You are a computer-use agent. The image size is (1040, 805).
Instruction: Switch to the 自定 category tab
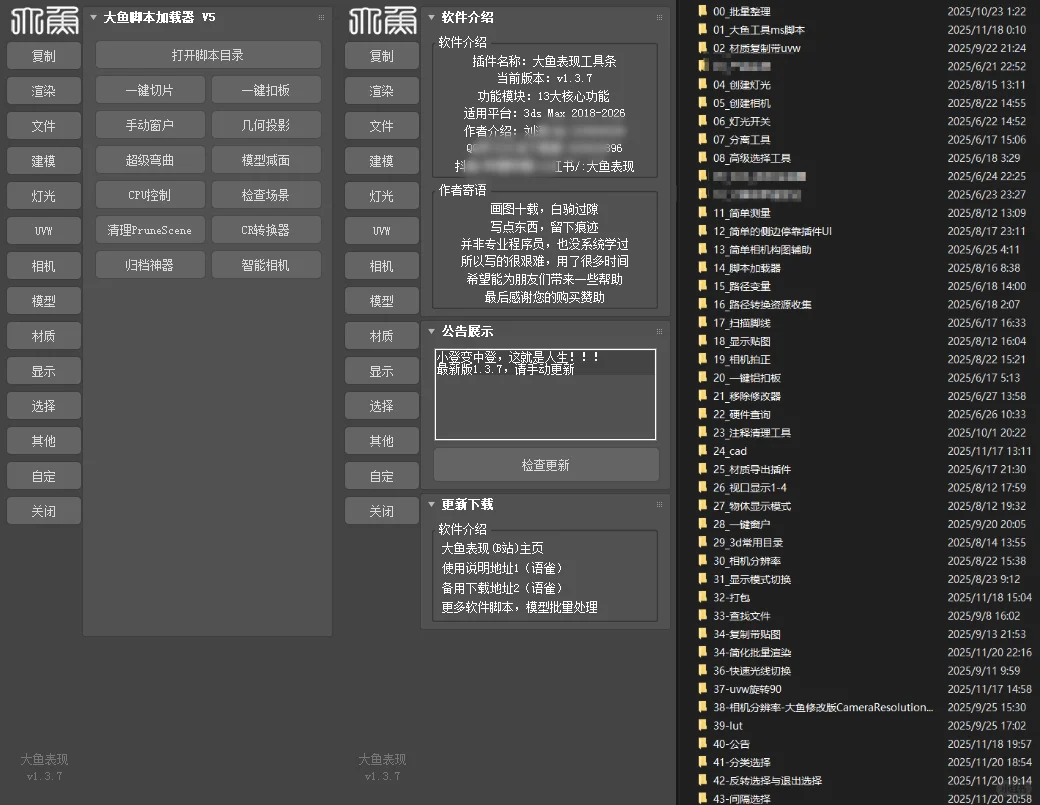click(x=43, y=475)
